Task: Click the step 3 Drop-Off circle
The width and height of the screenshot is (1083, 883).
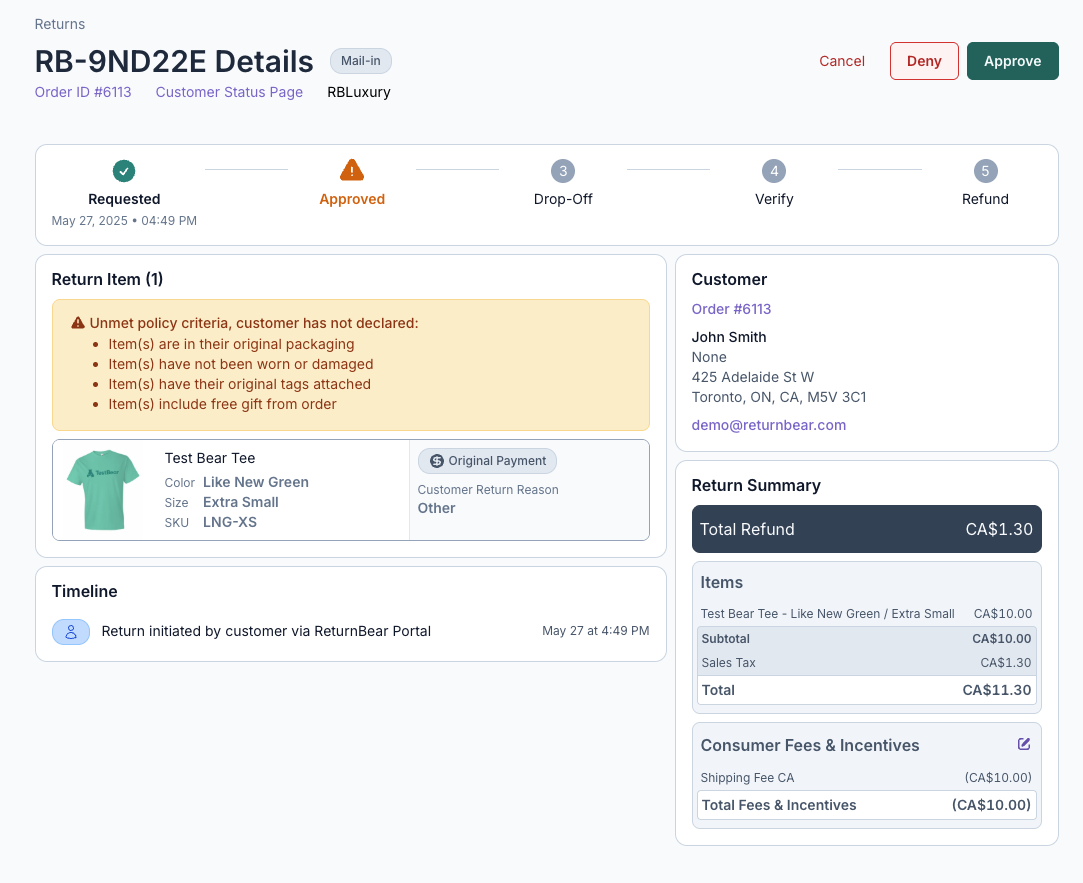Action: point(563,171)
